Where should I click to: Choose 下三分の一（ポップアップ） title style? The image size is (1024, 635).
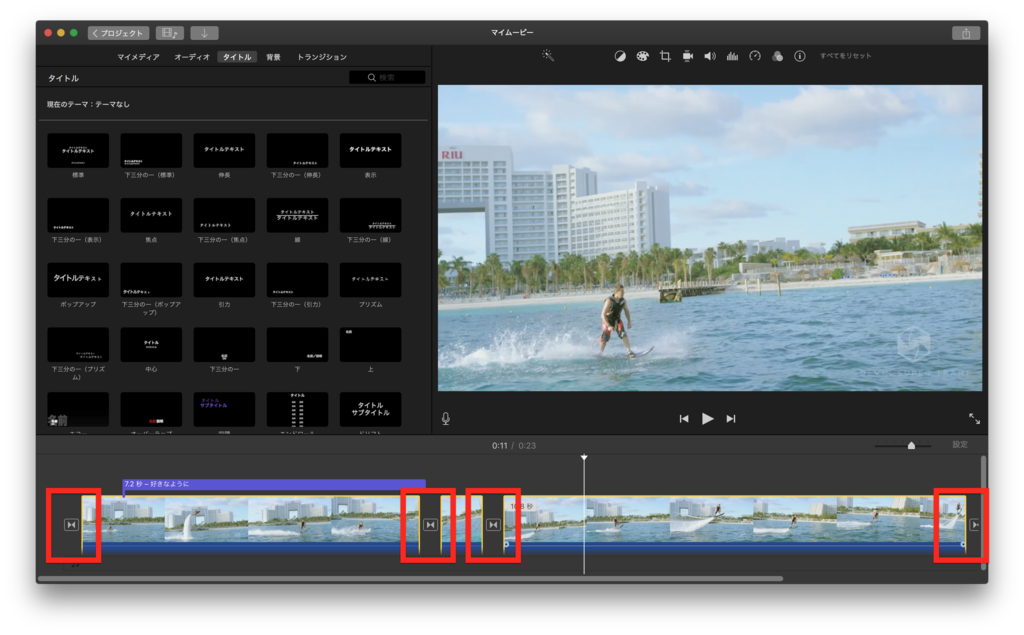(x=152, y=280)
